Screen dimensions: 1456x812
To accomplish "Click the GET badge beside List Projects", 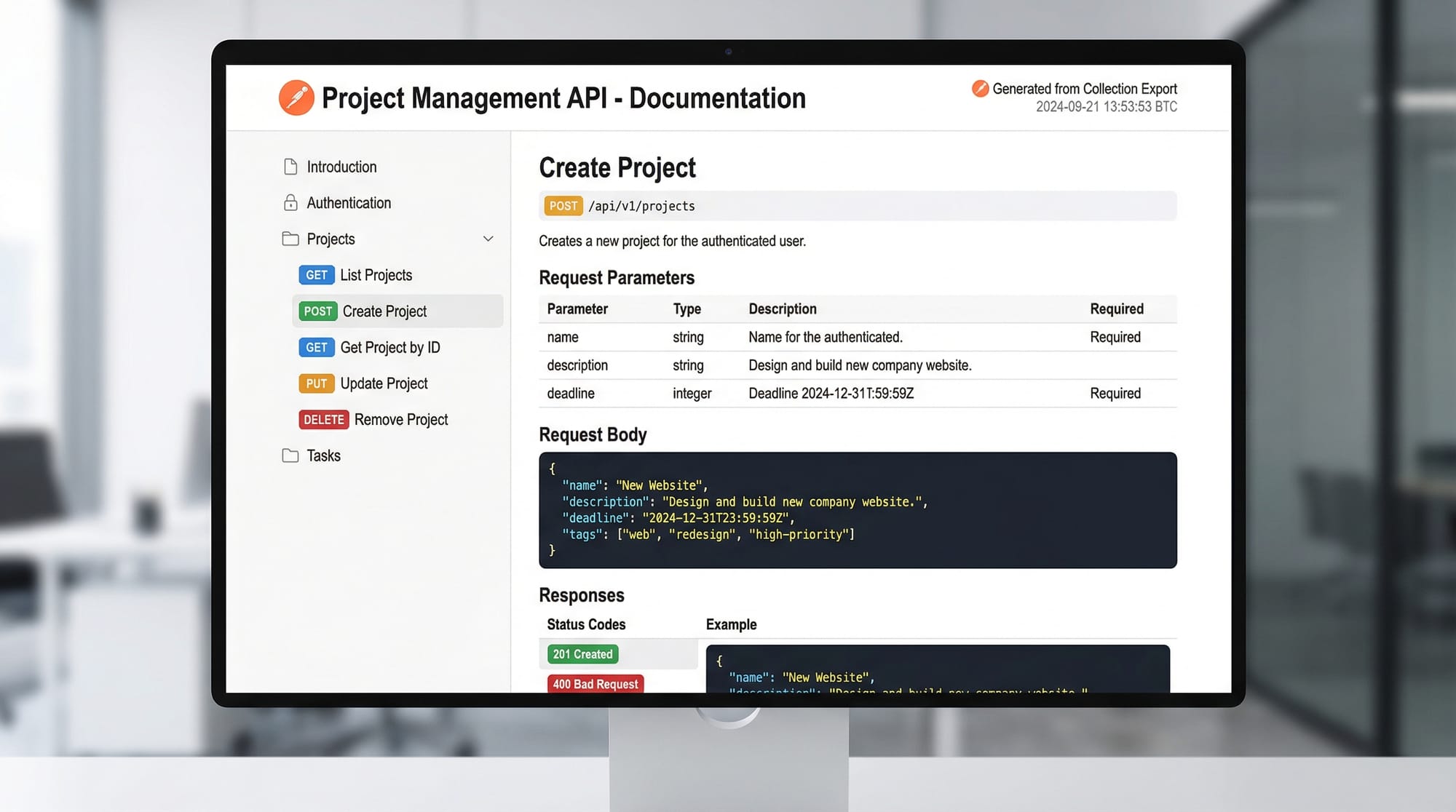I will click(x=316, y=275).
